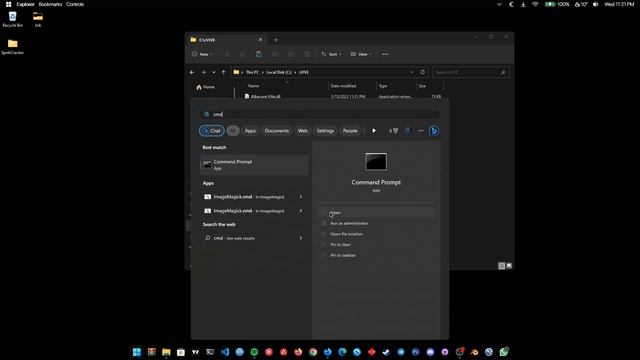
Task: Open the View dropdown in File Explorer
Action: point(361,54)
